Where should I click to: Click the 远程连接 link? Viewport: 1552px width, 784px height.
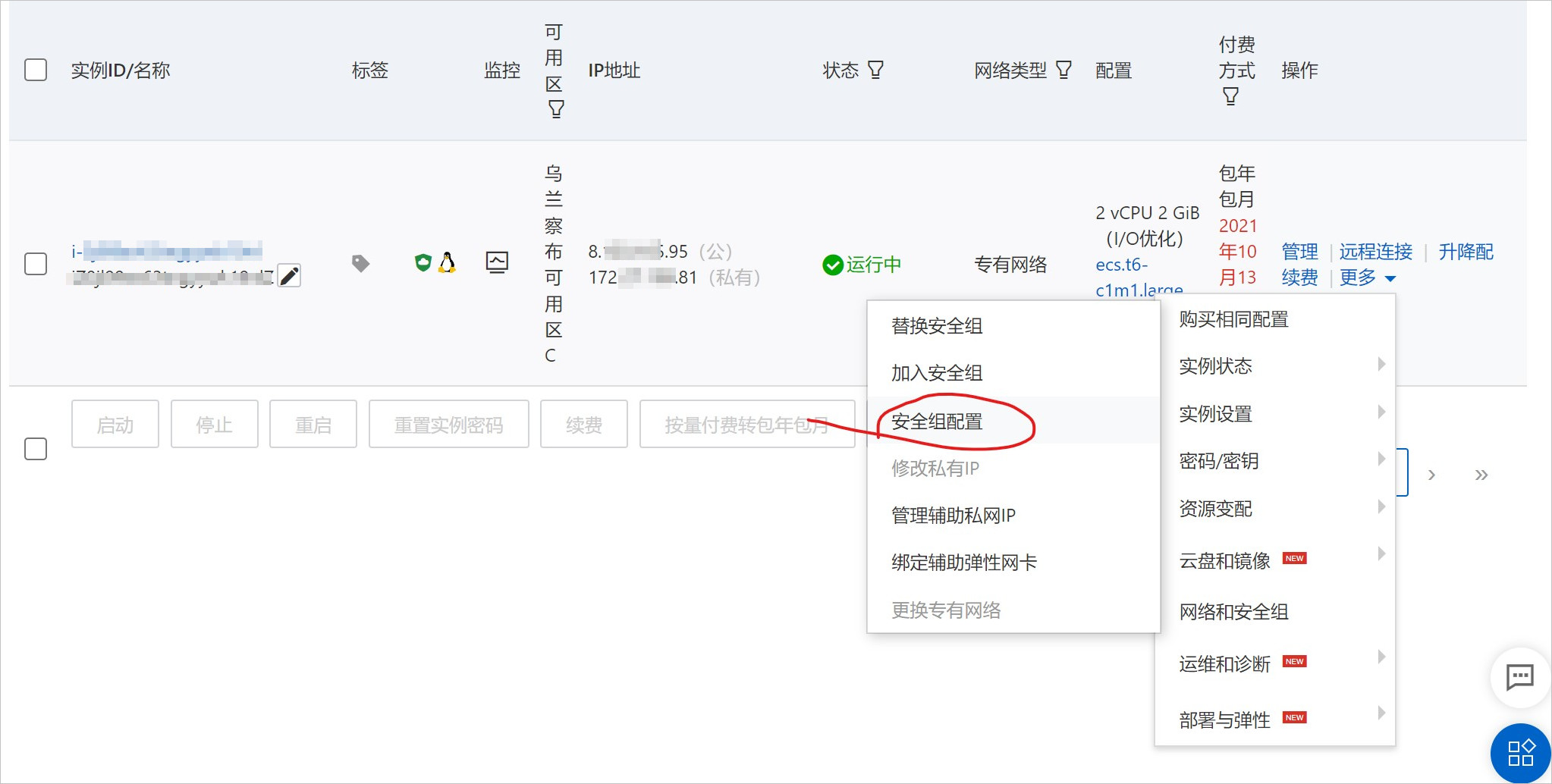click(x=1375, y=252)
